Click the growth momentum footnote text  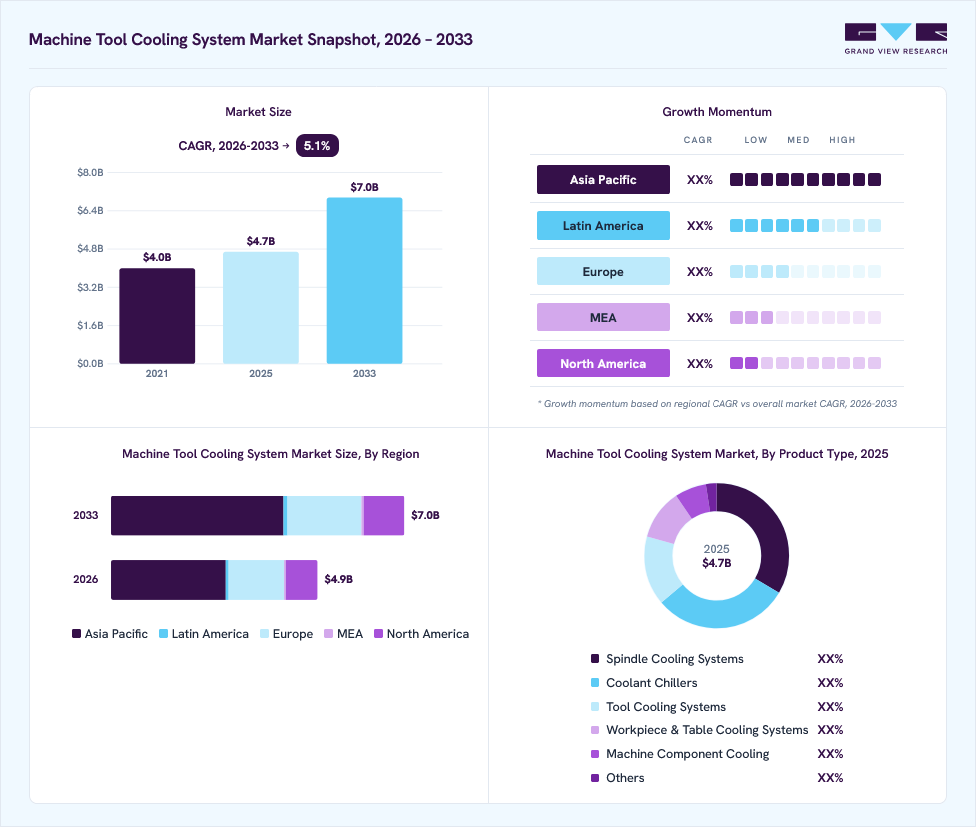click(x=717, y=403)
